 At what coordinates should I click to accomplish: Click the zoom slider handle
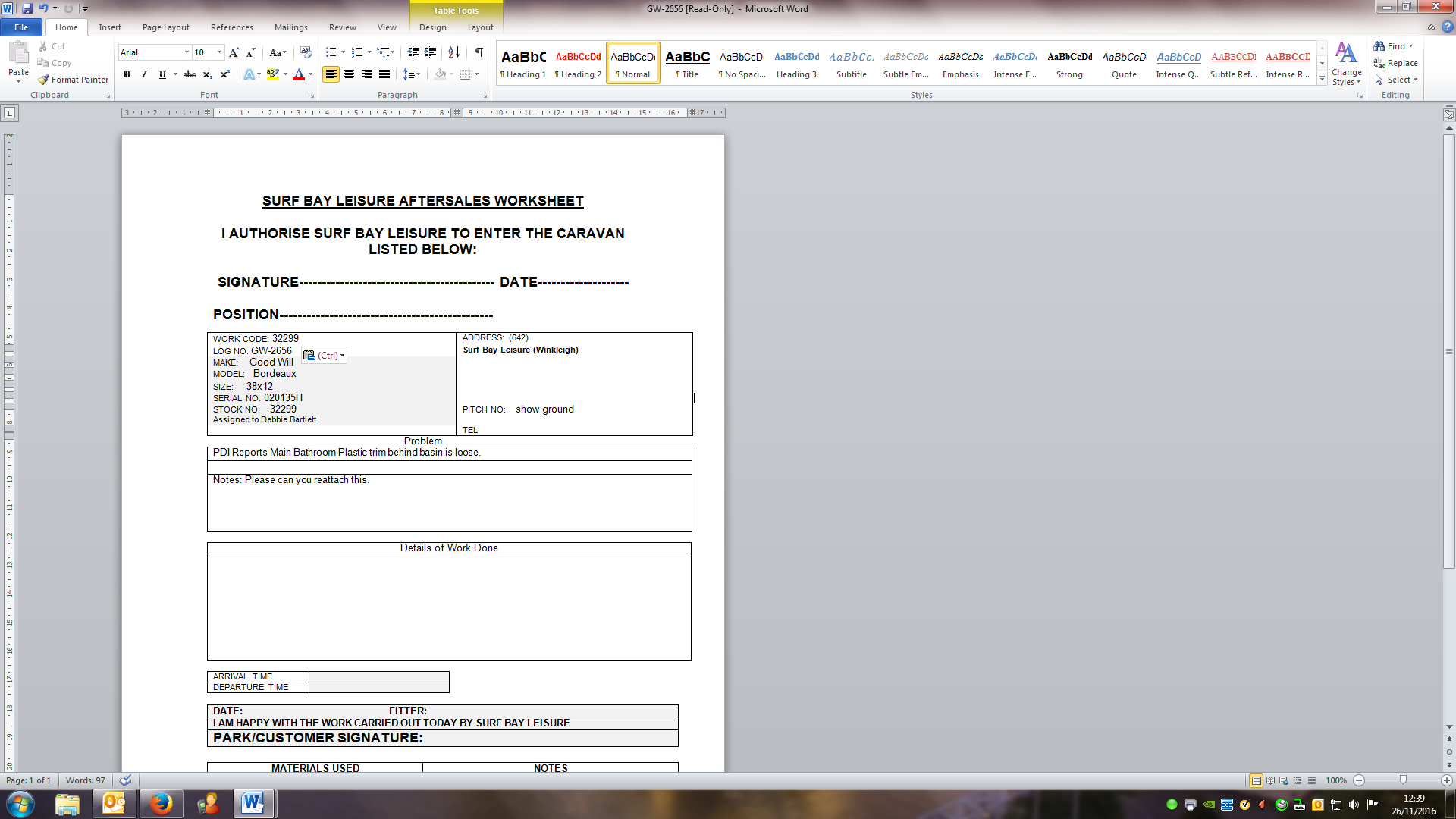click(x=1403, y=780)
